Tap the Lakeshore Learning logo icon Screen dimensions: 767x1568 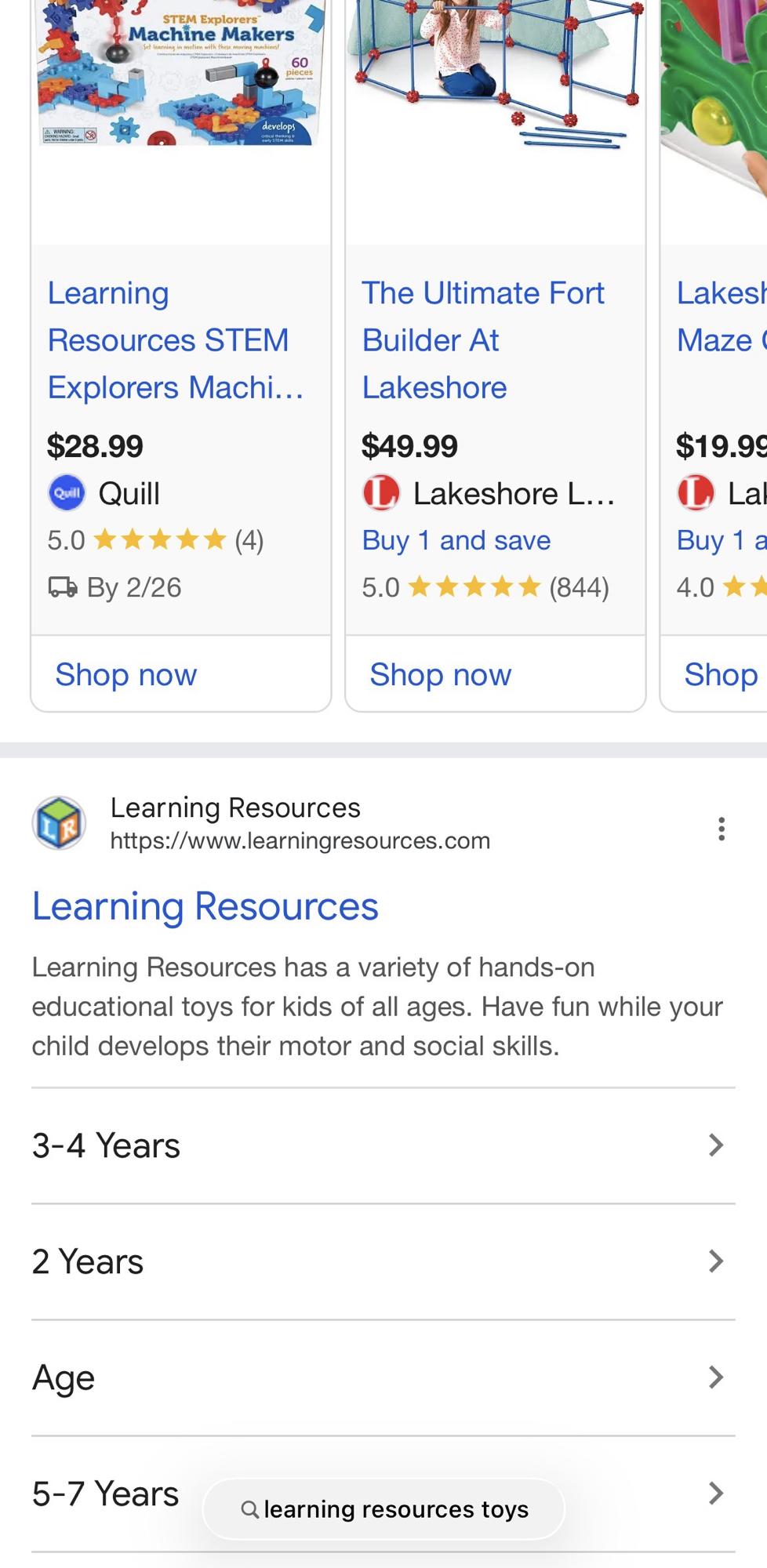(x=381, y=494)
